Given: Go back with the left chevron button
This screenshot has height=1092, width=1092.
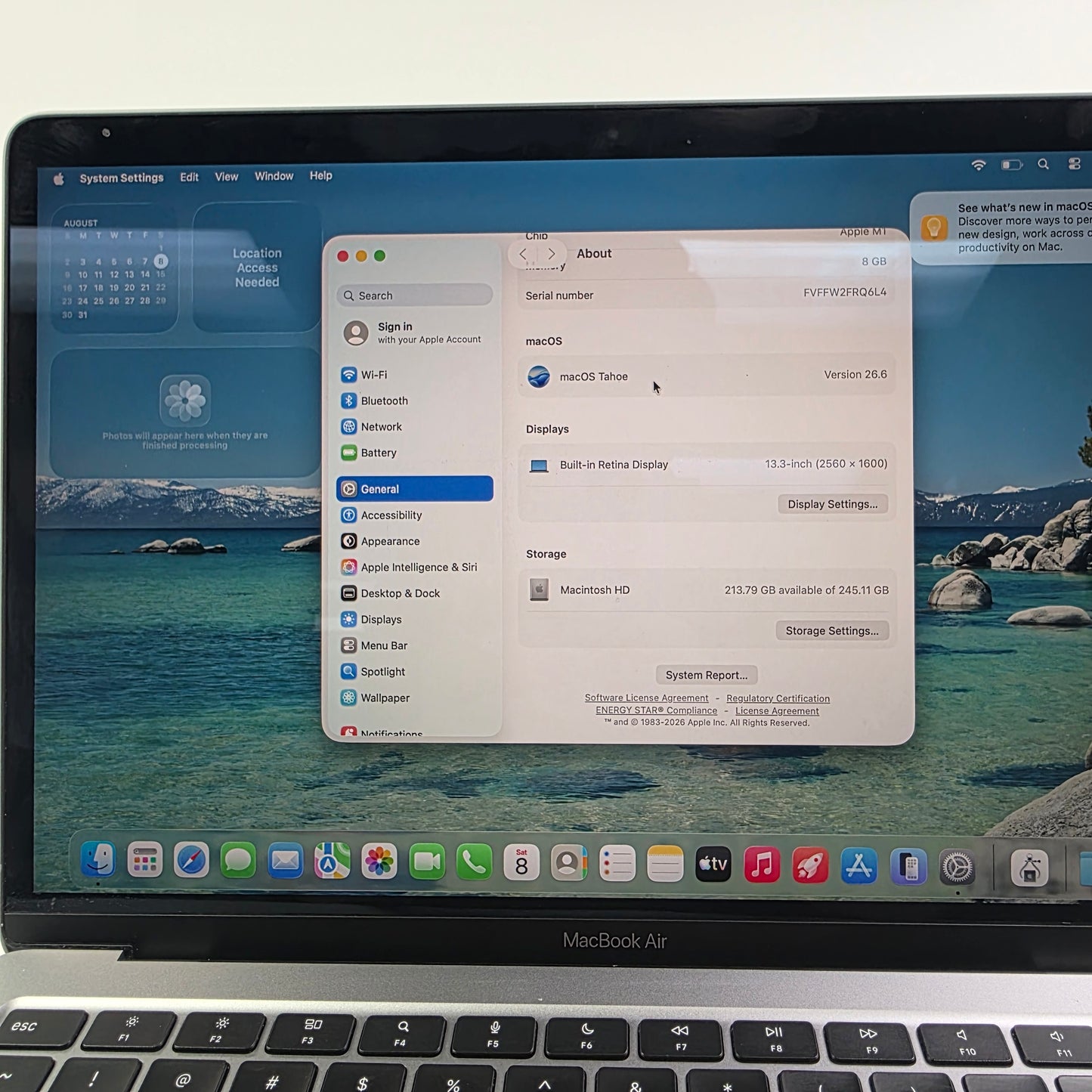Looking at the screenshot, I should coord(523,254).
